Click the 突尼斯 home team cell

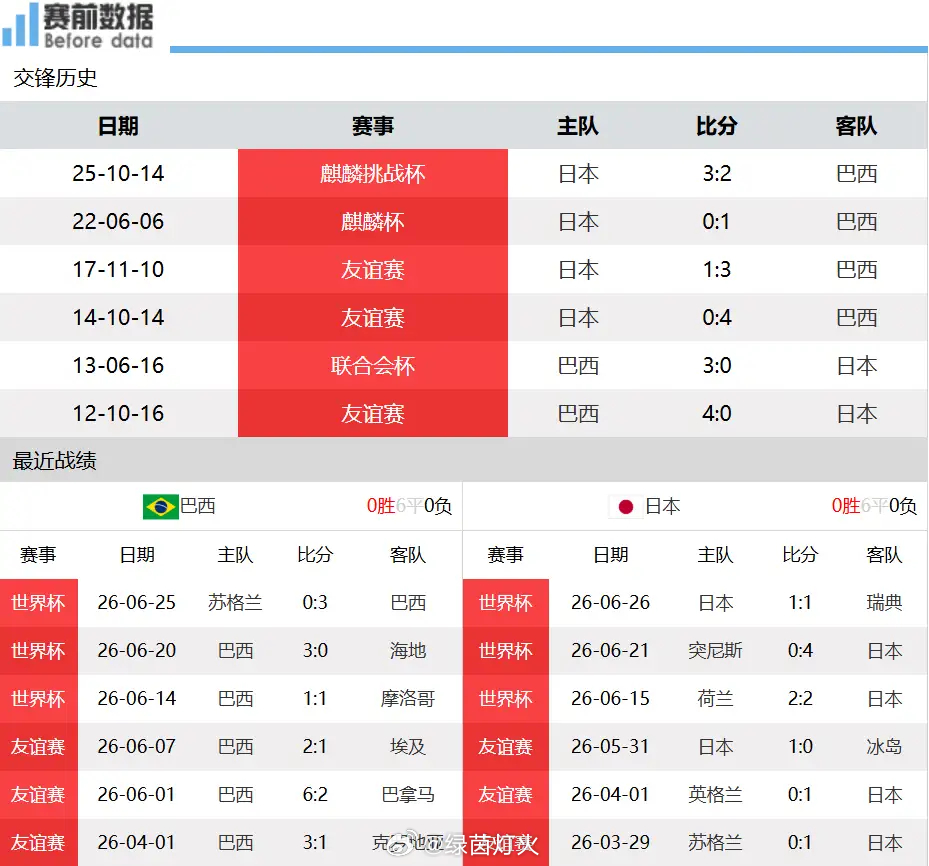715,650
